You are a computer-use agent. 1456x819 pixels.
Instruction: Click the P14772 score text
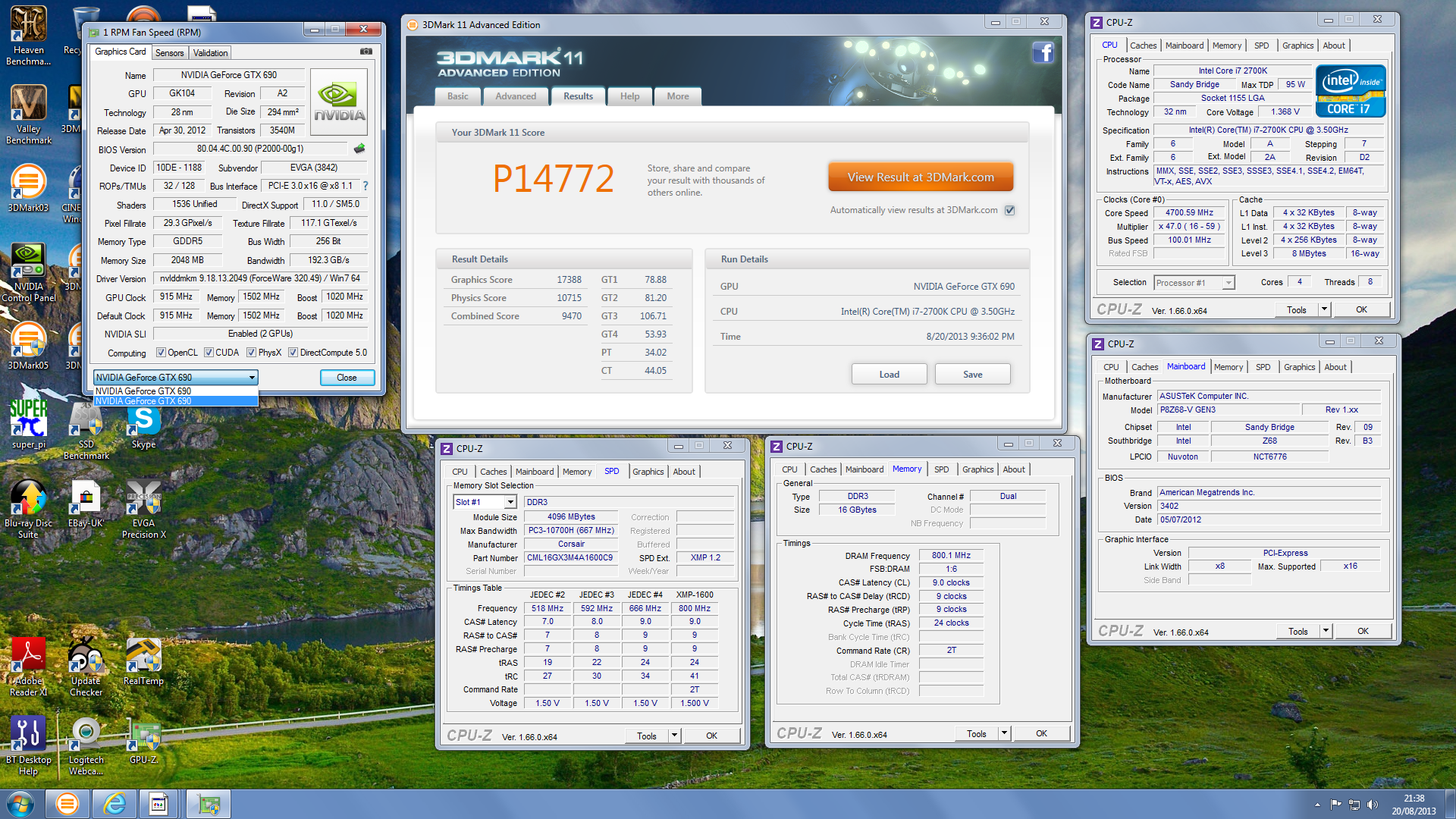(x=554, y=179)
